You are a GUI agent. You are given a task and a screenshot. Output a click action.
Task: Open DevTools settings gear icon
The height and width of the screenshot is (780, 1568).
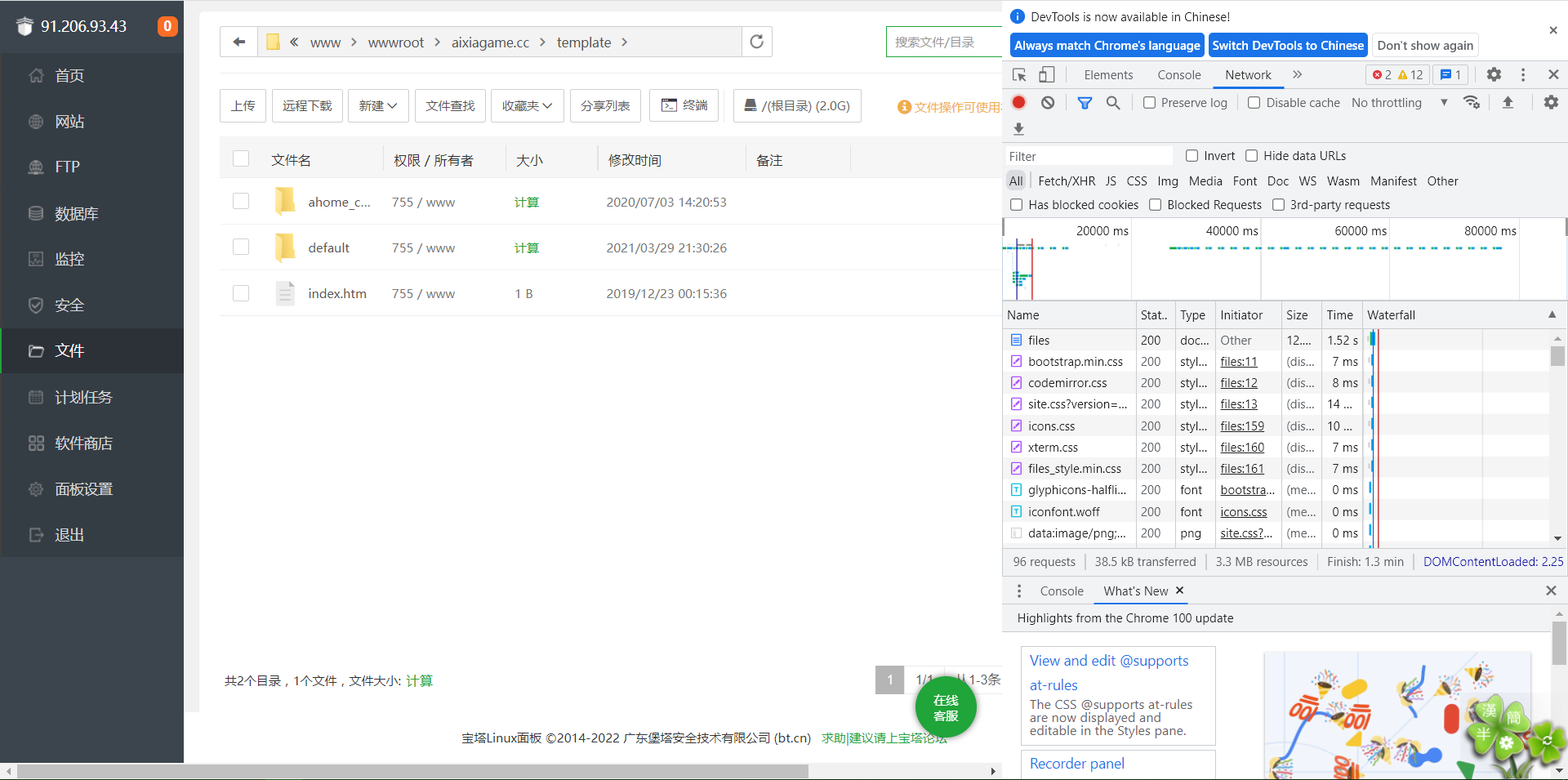click(1494, 74)
